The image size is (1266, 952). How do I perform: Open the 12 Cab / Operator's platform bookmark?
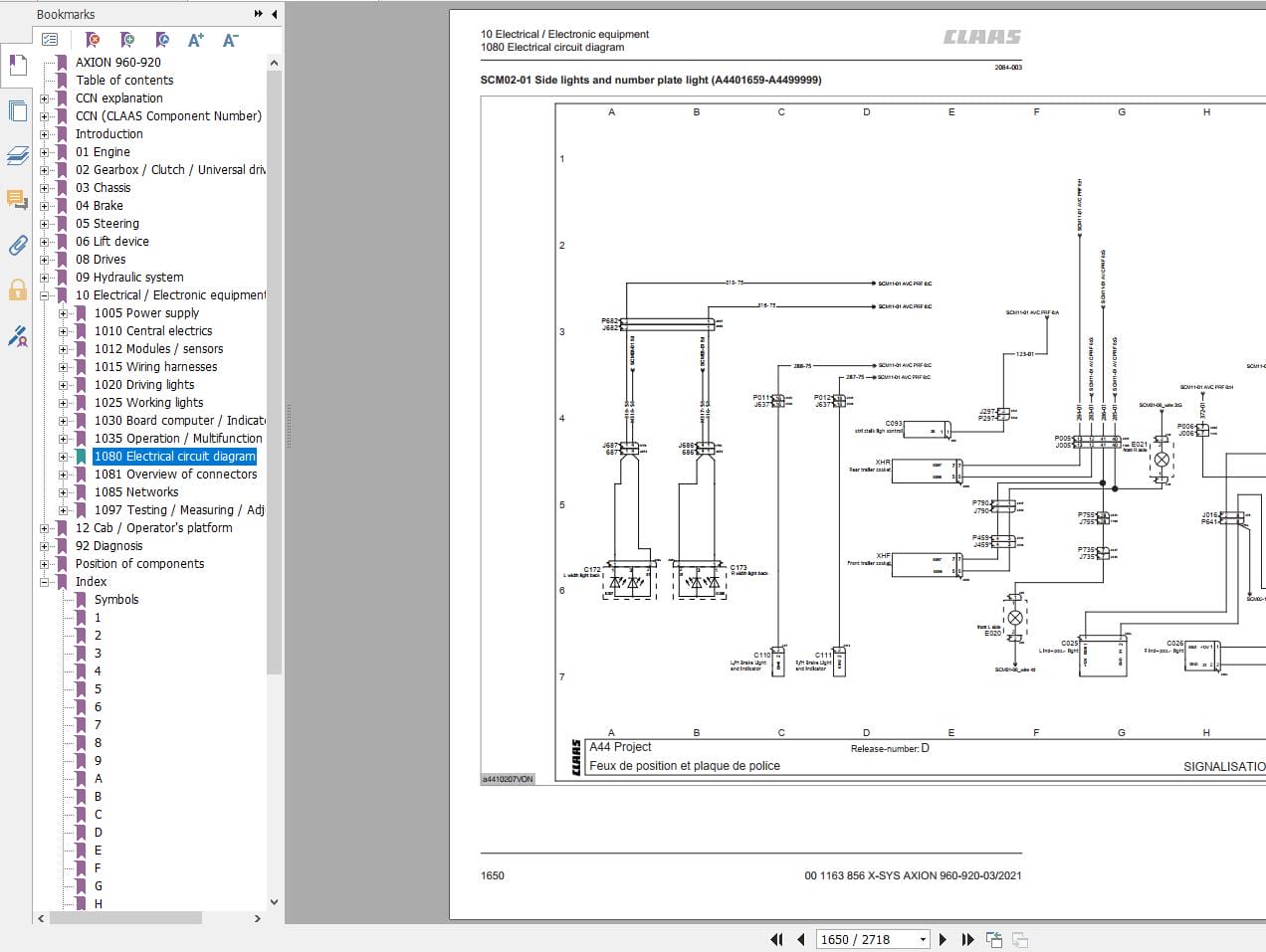click(x=153, y=528)
